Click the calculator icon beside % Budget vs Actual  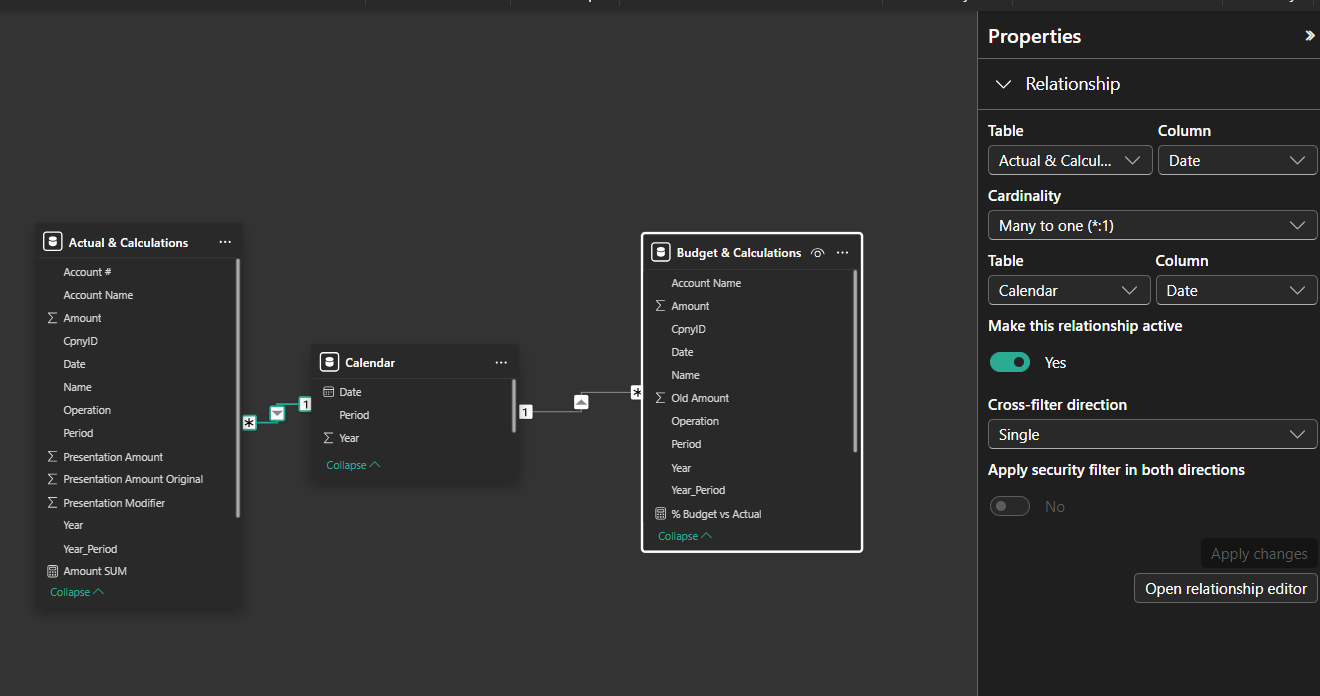(x=660, y=514)
